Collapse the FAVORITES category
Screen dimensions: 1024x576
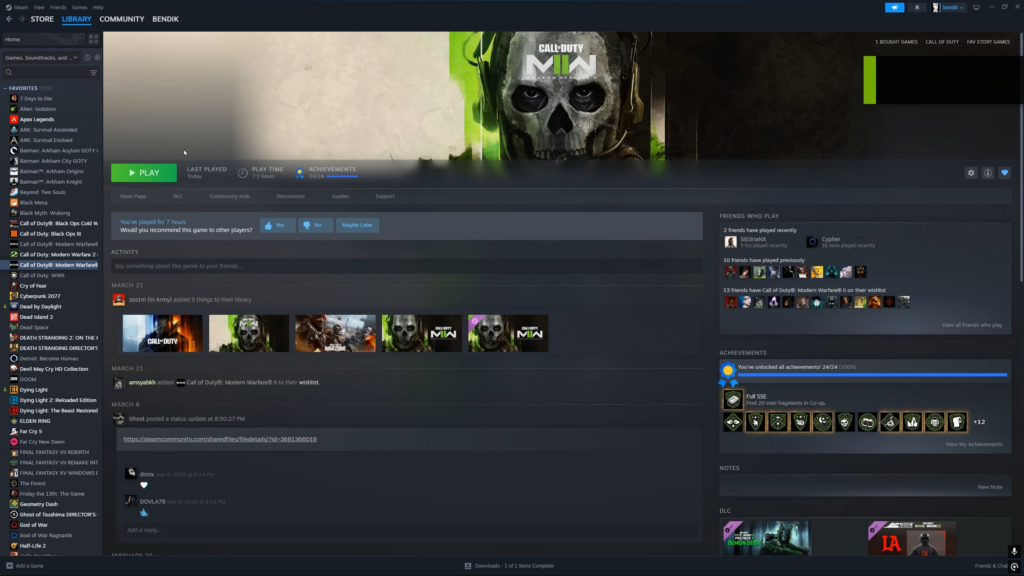click(x=5, y=88)
